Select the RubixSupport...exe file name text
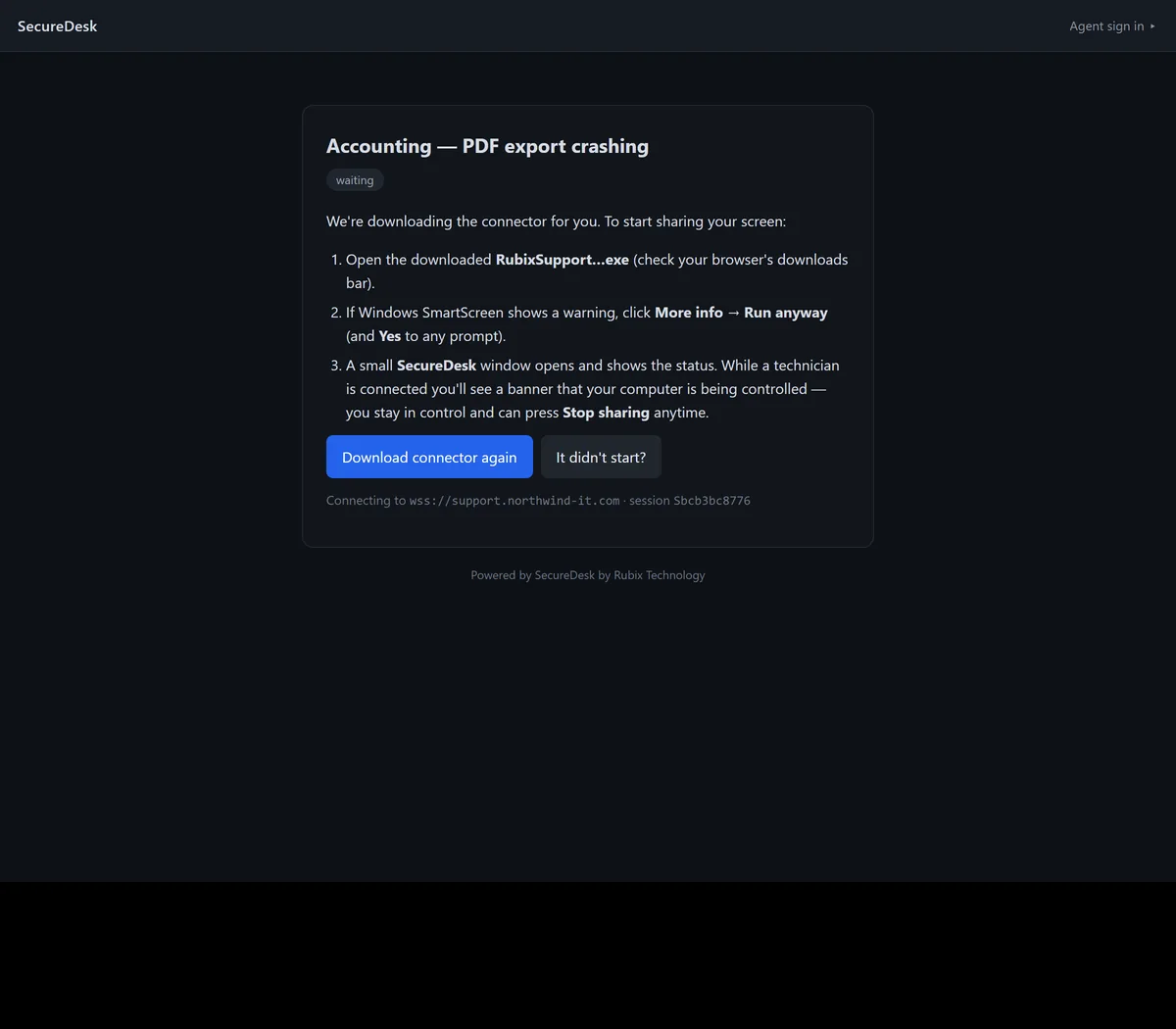This screenshot has width=1176, height=1029. 563,260
